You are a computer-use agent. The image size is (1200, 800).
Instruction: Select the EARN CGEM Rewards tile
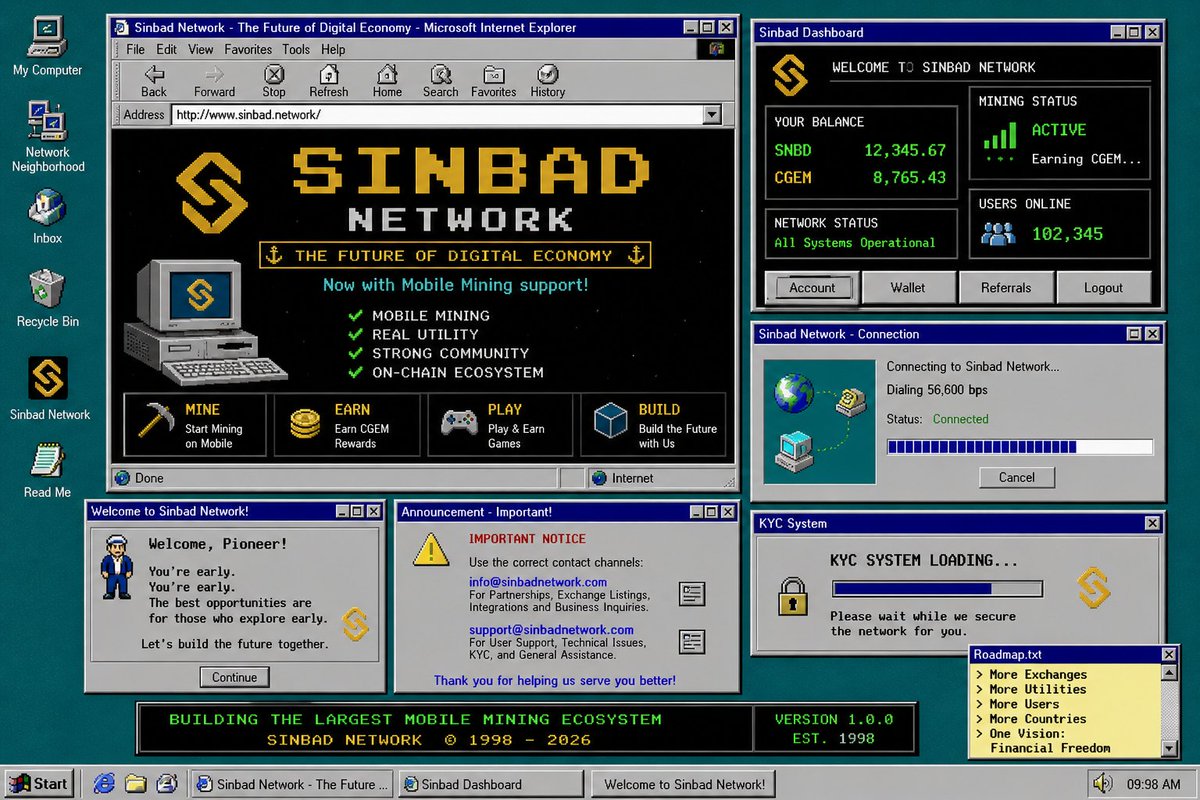pos(347,425)
